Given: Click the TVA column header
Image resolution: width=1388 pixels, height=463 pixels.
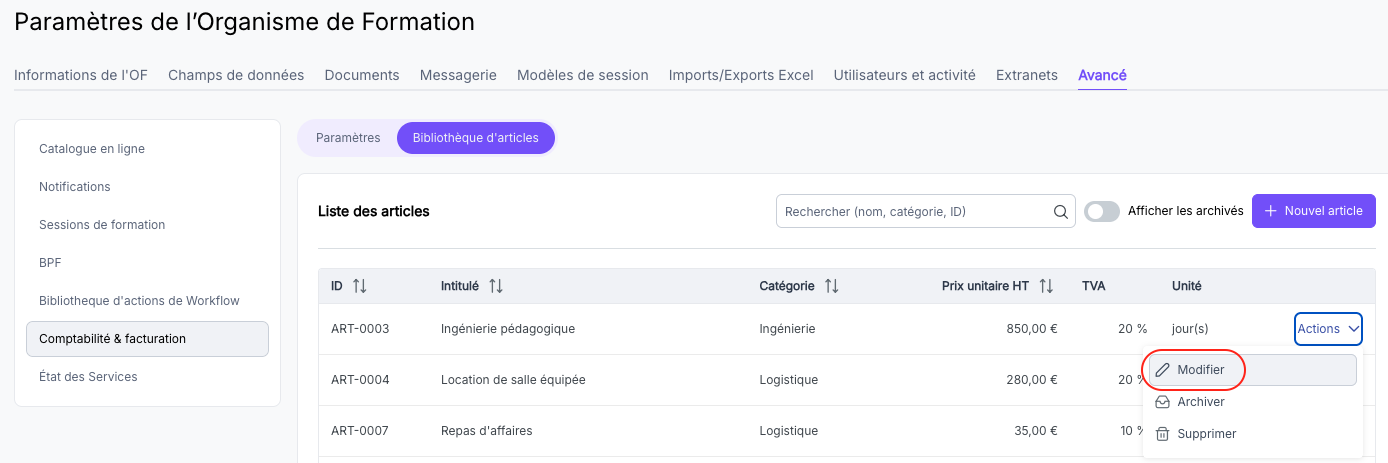Looking at the screenshot, I should pyautogui.click(x=1094, y=286).
